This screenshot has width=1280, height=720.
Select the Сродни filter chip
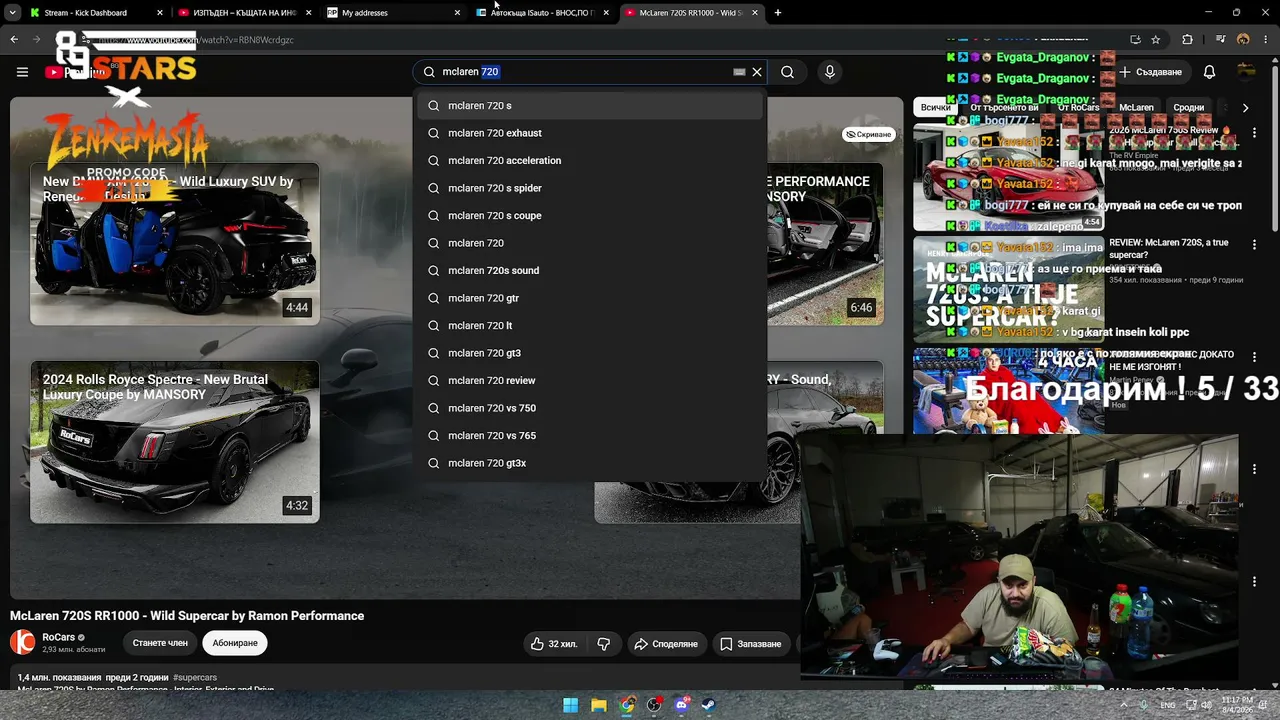click(x=1189, y=107)
